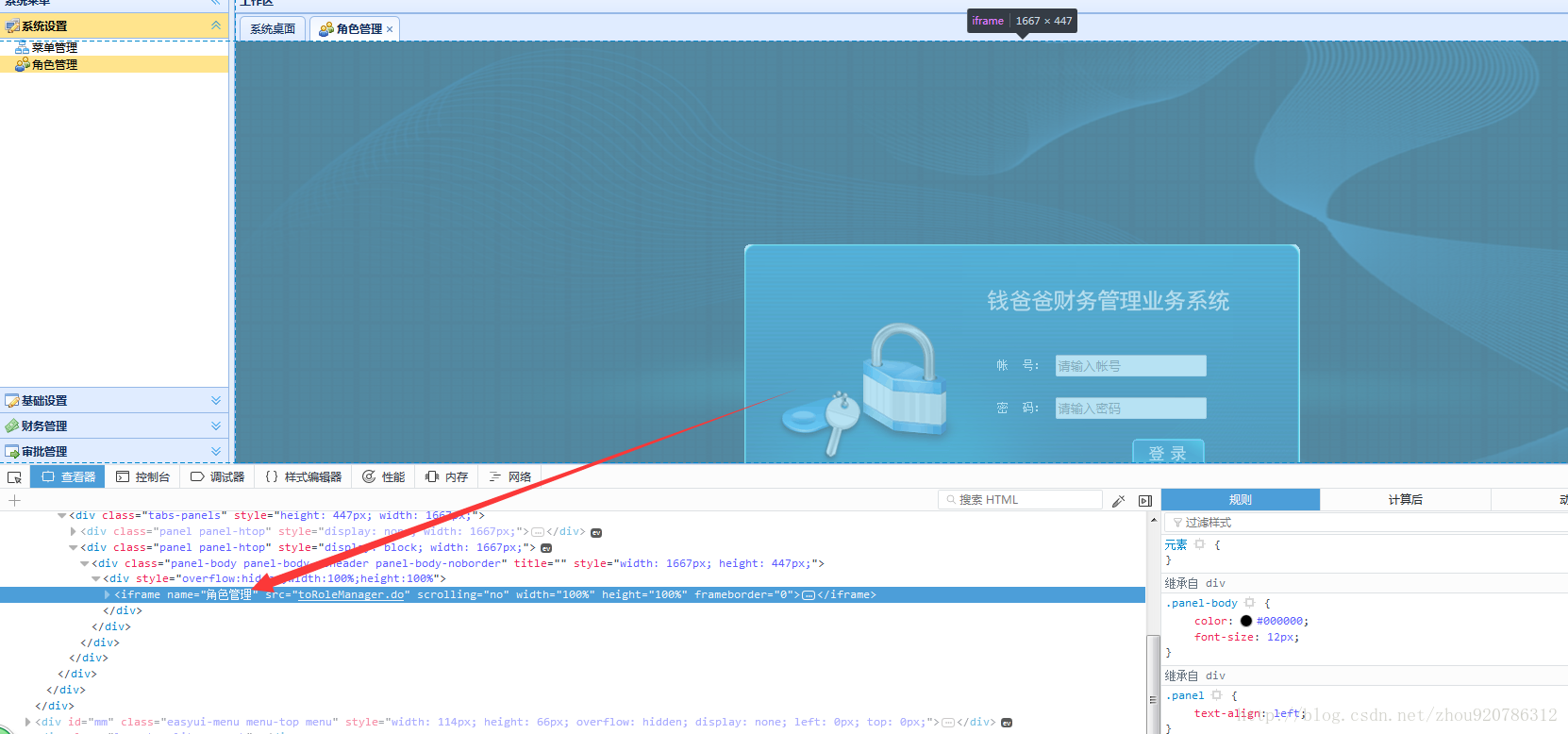Click the ellipsis badge inside the iframe row
Image resolution: width=1568 pixels, height=734 pixels.
pyautogui.click(x=809, y=595)
